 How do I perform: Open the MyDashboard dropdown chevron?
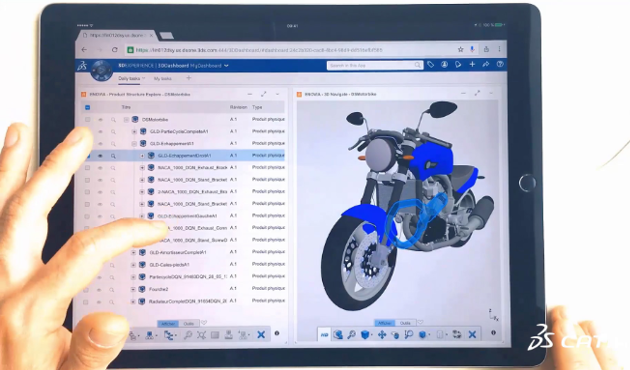click(x=227, y=65)
